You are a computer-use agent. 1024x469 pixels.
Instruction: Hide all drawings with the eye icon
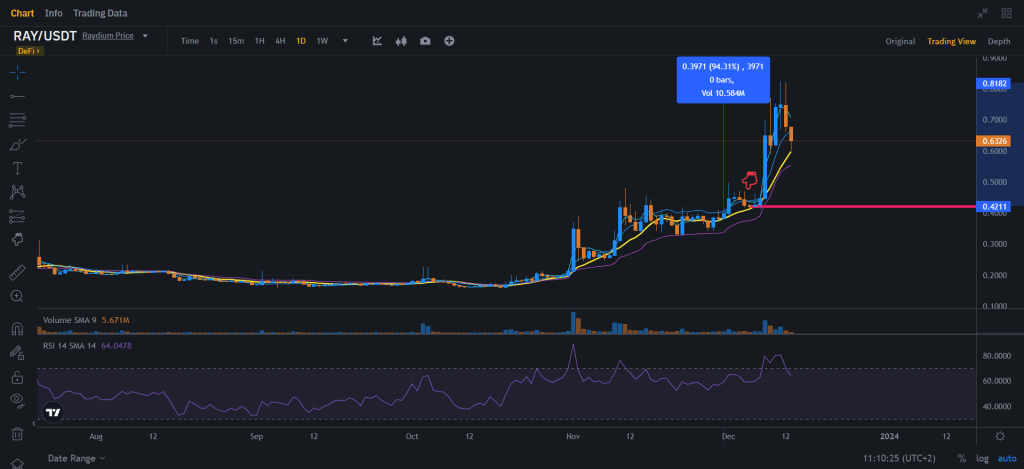pos(17,401)
